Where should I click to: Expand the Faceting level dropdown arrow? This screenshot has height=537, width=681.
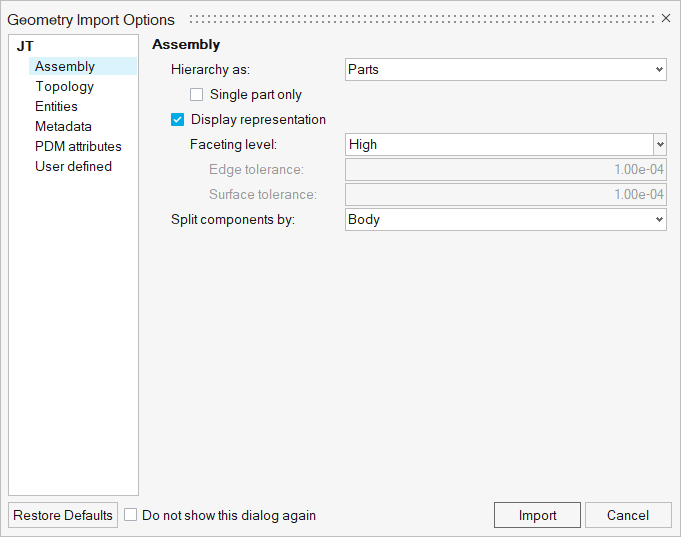660,144
